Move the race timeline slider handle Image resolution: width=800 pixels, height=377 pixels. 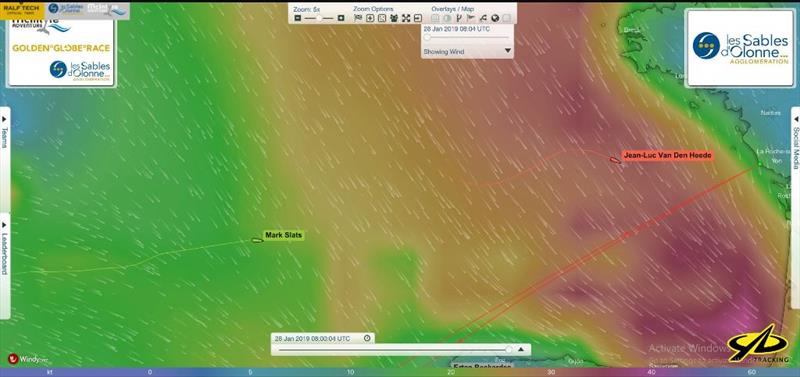[508, 349]
